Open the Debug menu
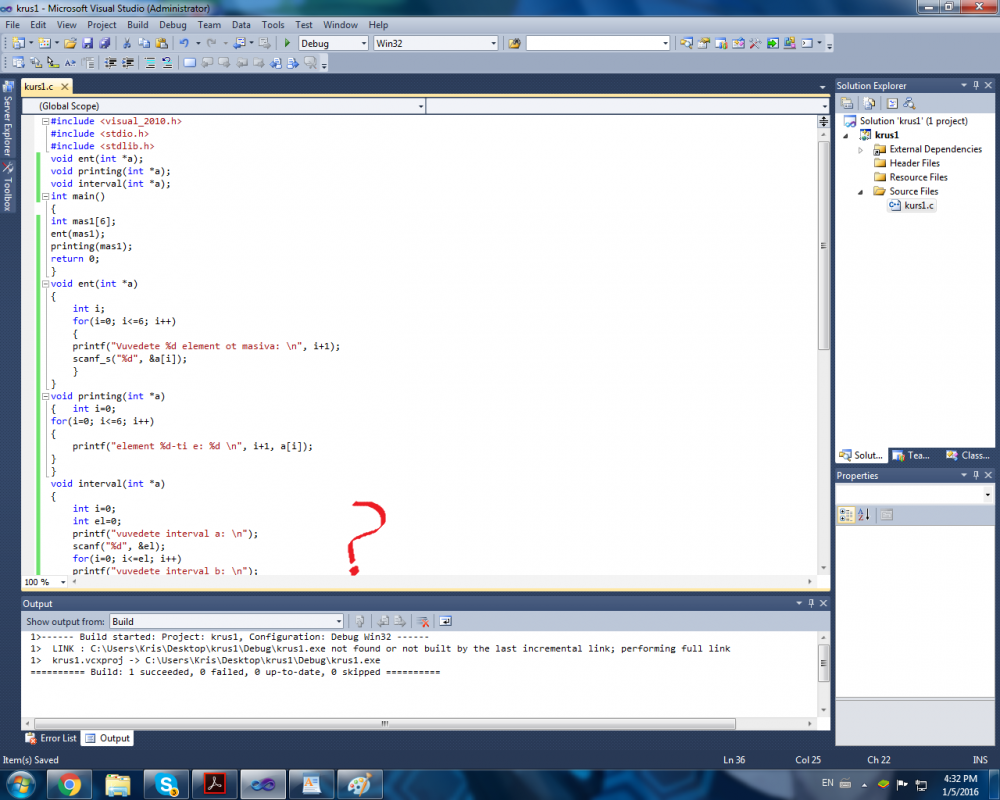Screen dimensions: 1000x800 173,25
